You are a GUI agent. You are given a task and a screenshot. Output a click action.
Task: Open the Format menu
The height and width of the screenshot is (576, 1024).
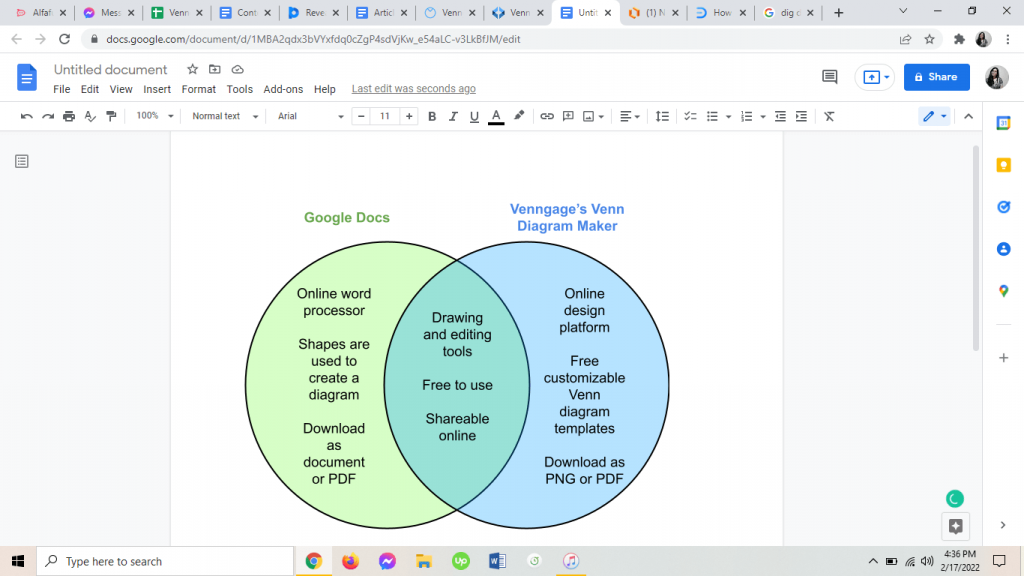click(198, 89)
